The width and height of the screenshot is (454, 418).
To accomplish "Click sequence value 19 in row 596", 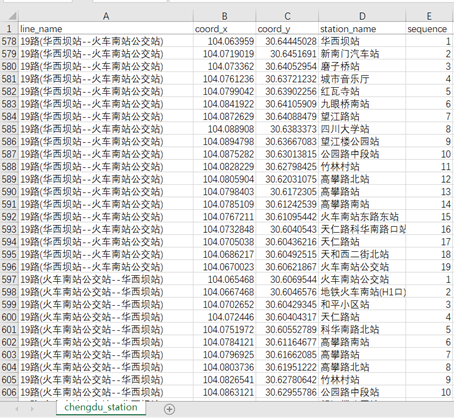I will pyautogui.click(x=429, y=267).
